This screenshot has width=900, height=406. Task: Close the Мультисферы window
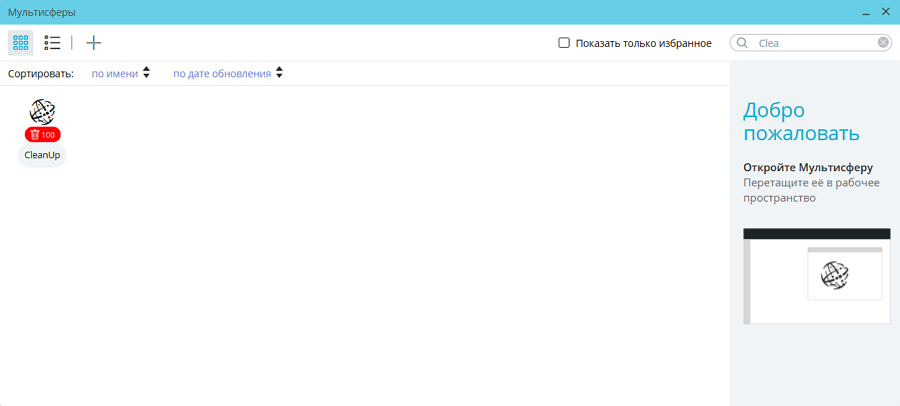885,12
